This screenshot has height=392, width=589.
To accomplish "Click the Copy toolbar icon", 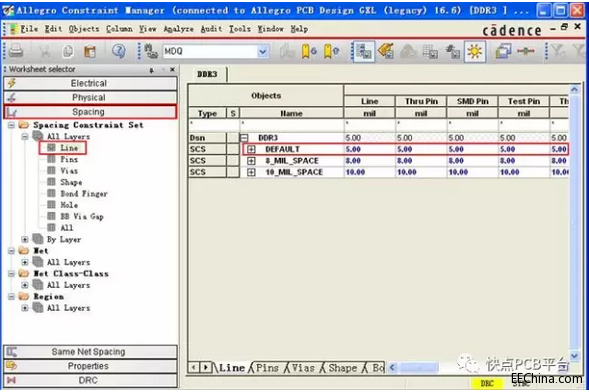I will coord(68,51).
